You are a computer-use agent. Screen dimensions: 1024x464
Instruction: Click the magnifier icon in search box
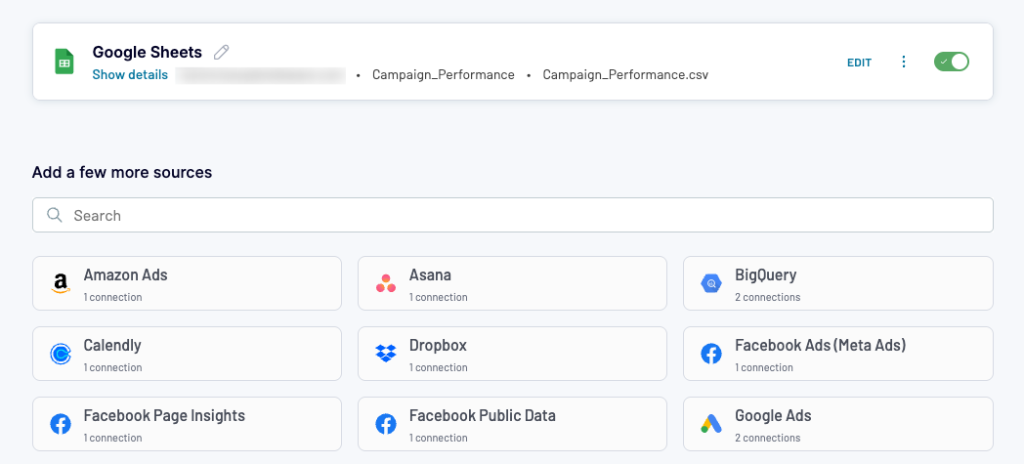(55, 215)
